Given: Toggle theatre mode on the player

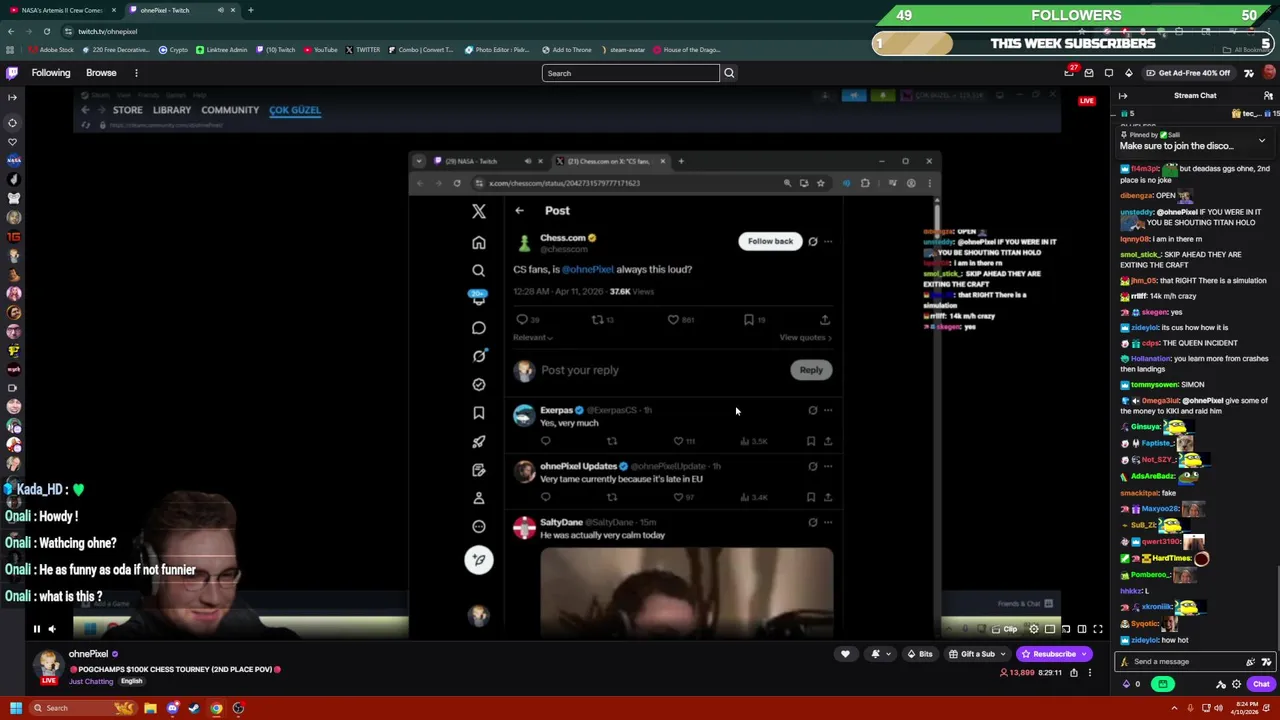Looking at the screenshot, I should [1050, 629].
